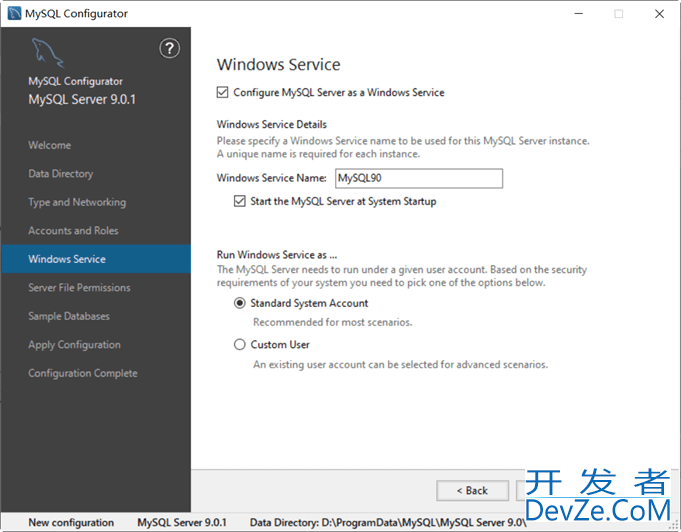Switch to the Type and Networking step
The width and height of the screenshot is (681, 532).
click(77, 202)
